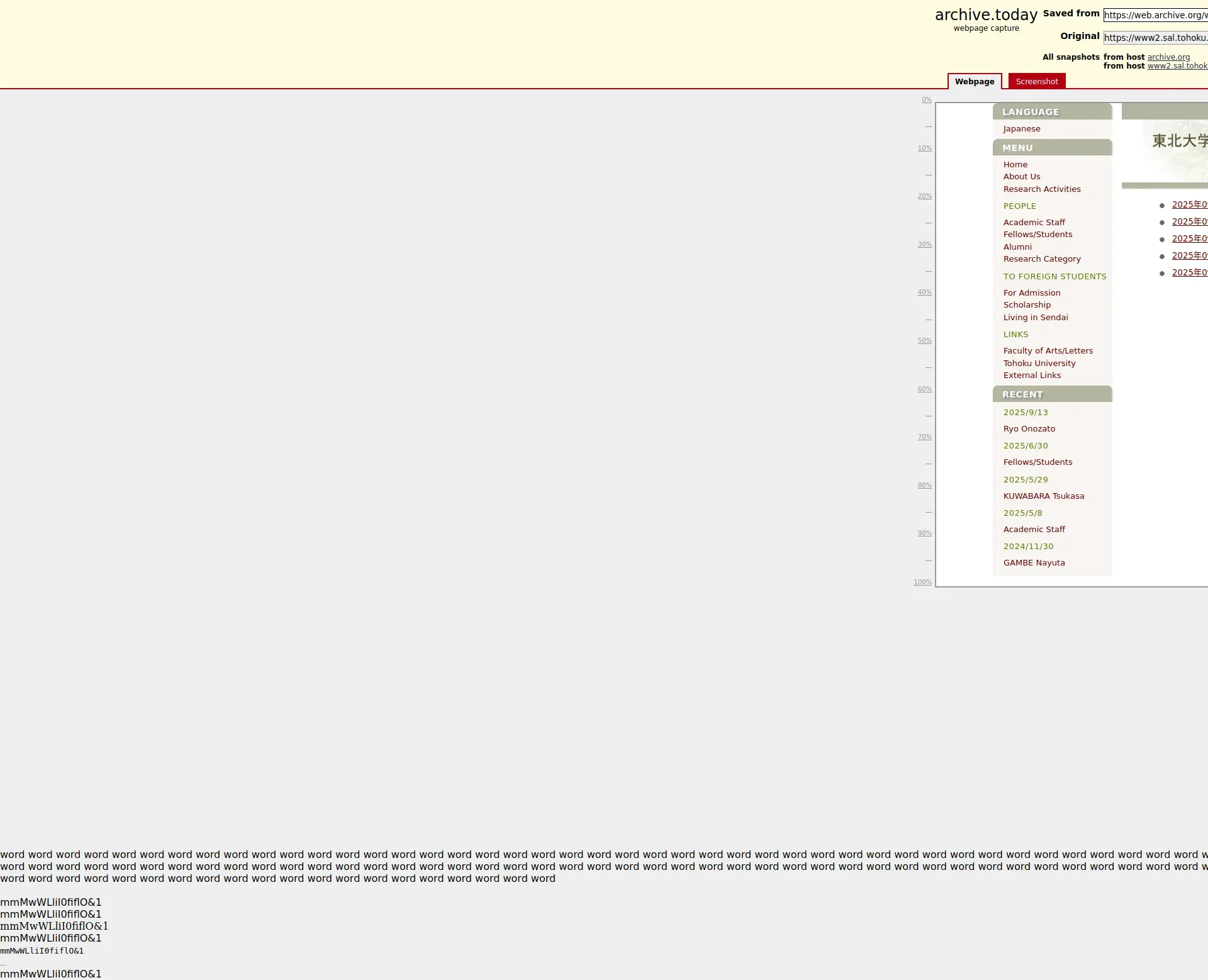Jump to the 100% page position marker
The image size is (1208, 980).
922,582
